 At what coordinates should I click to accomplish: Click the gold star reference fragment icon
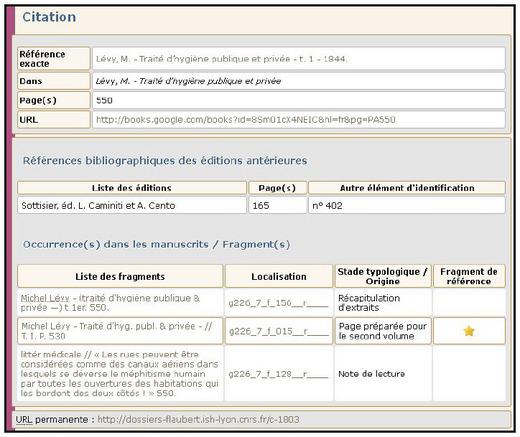[x=469, y=331]
